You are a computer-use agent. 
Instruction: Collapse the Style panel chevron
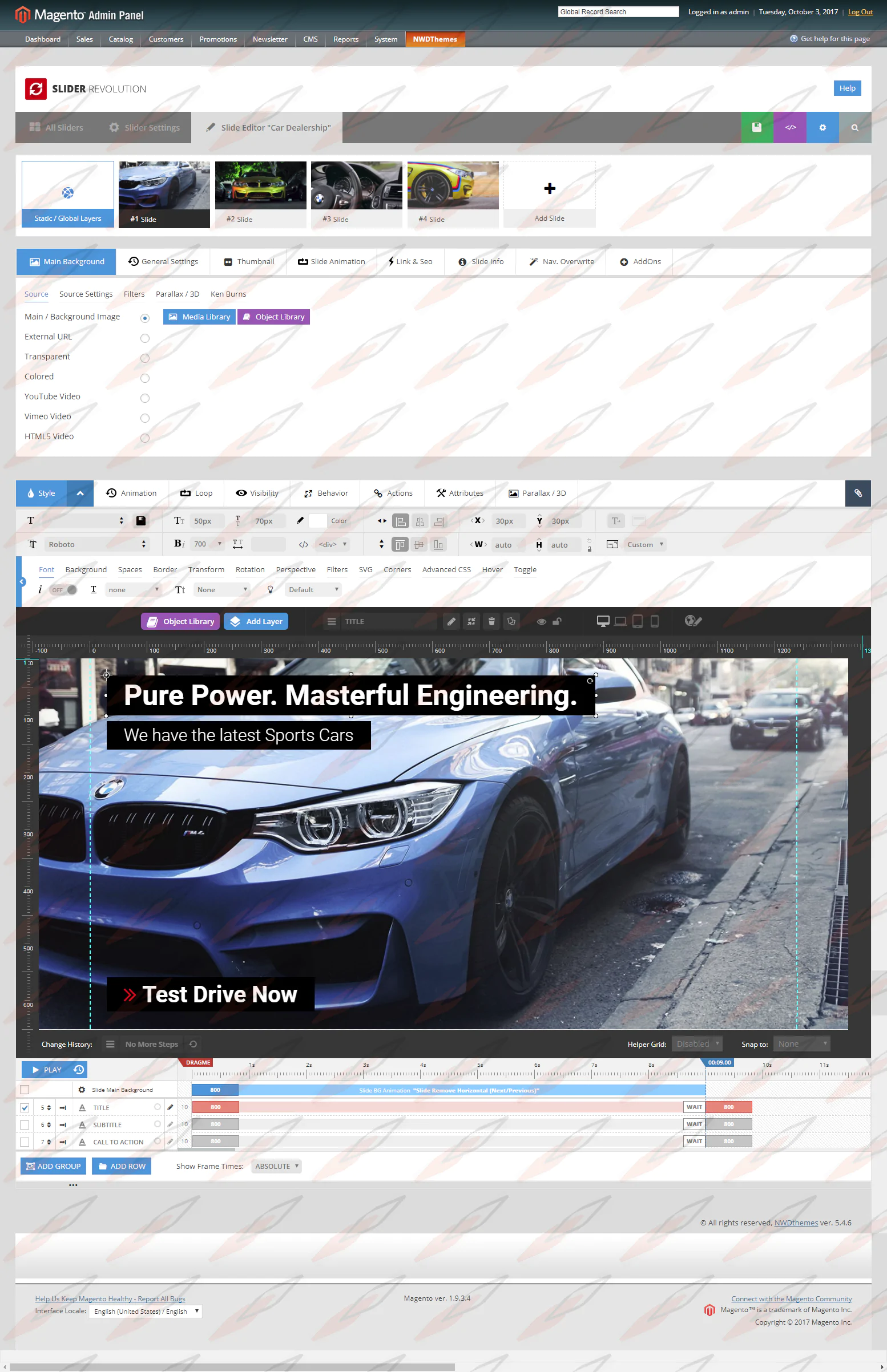(x=80, y=493)
